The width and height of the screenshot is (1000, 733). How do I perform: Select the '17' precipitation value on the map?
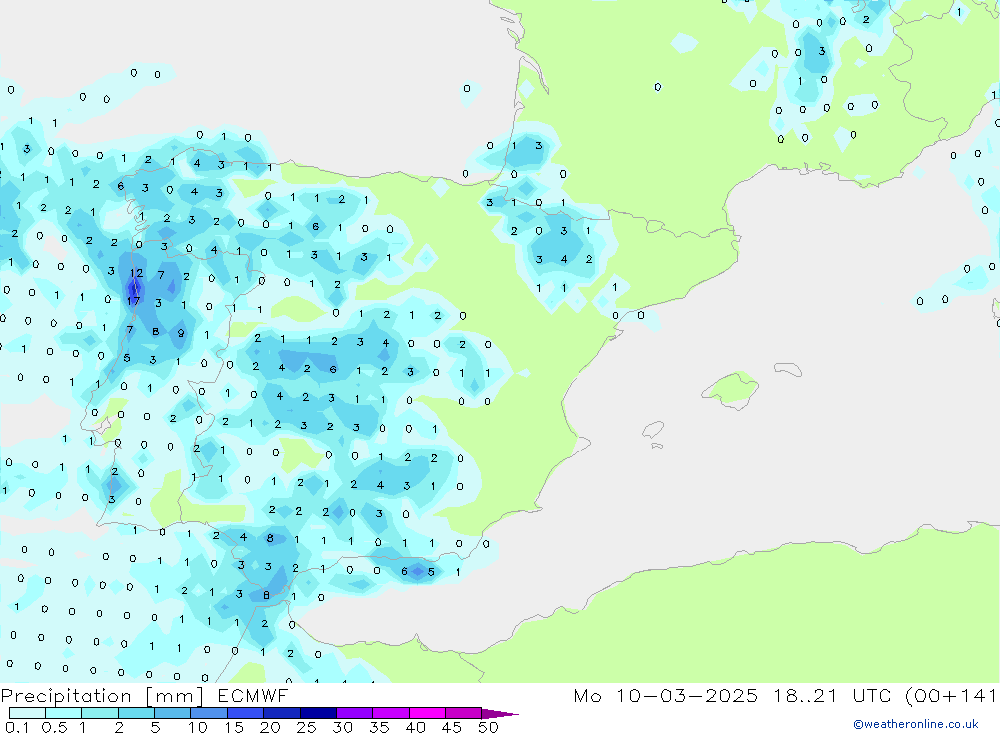point(133,300)
